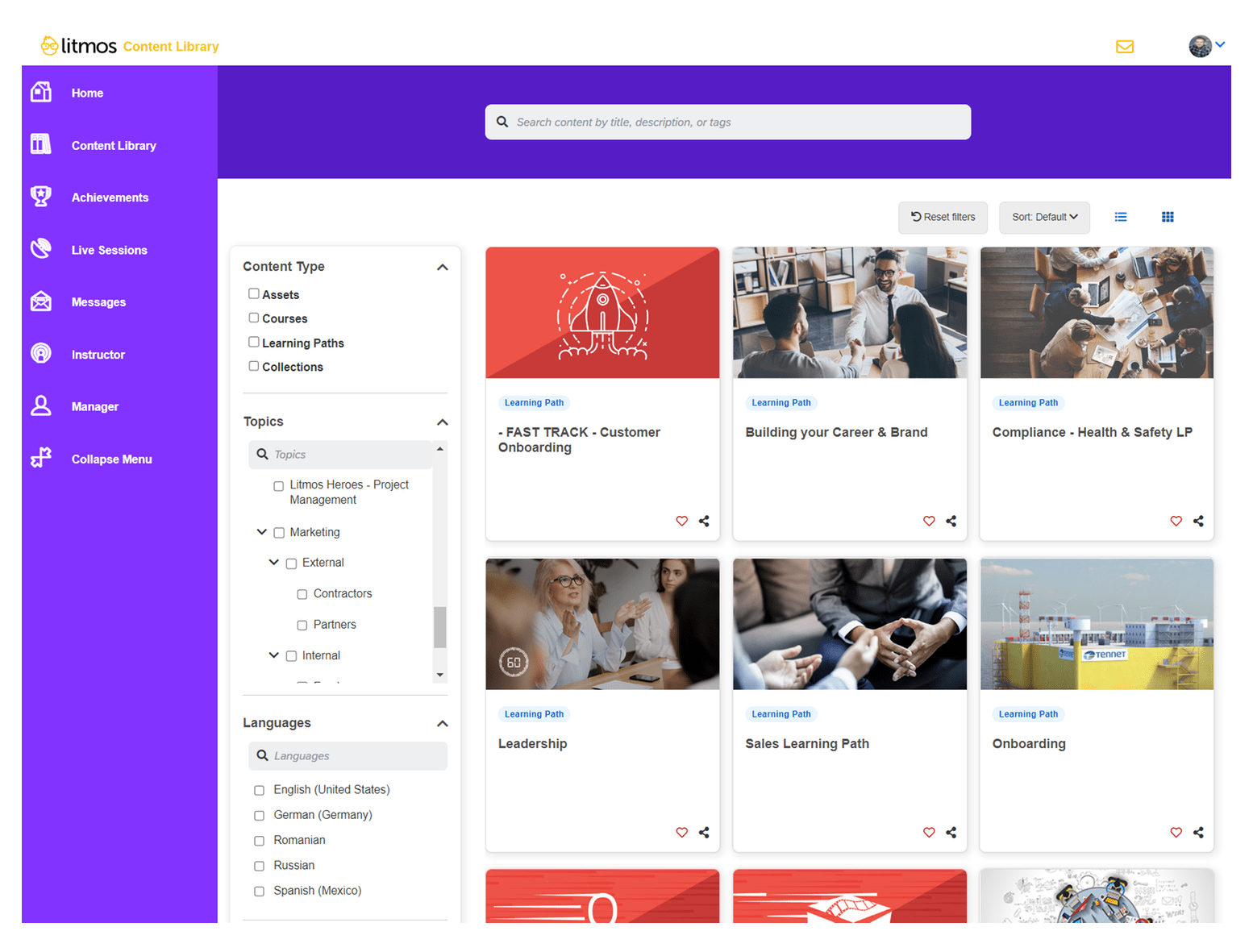Open Content Library menu item
The image size is (1253, 952).
point(114,145)
